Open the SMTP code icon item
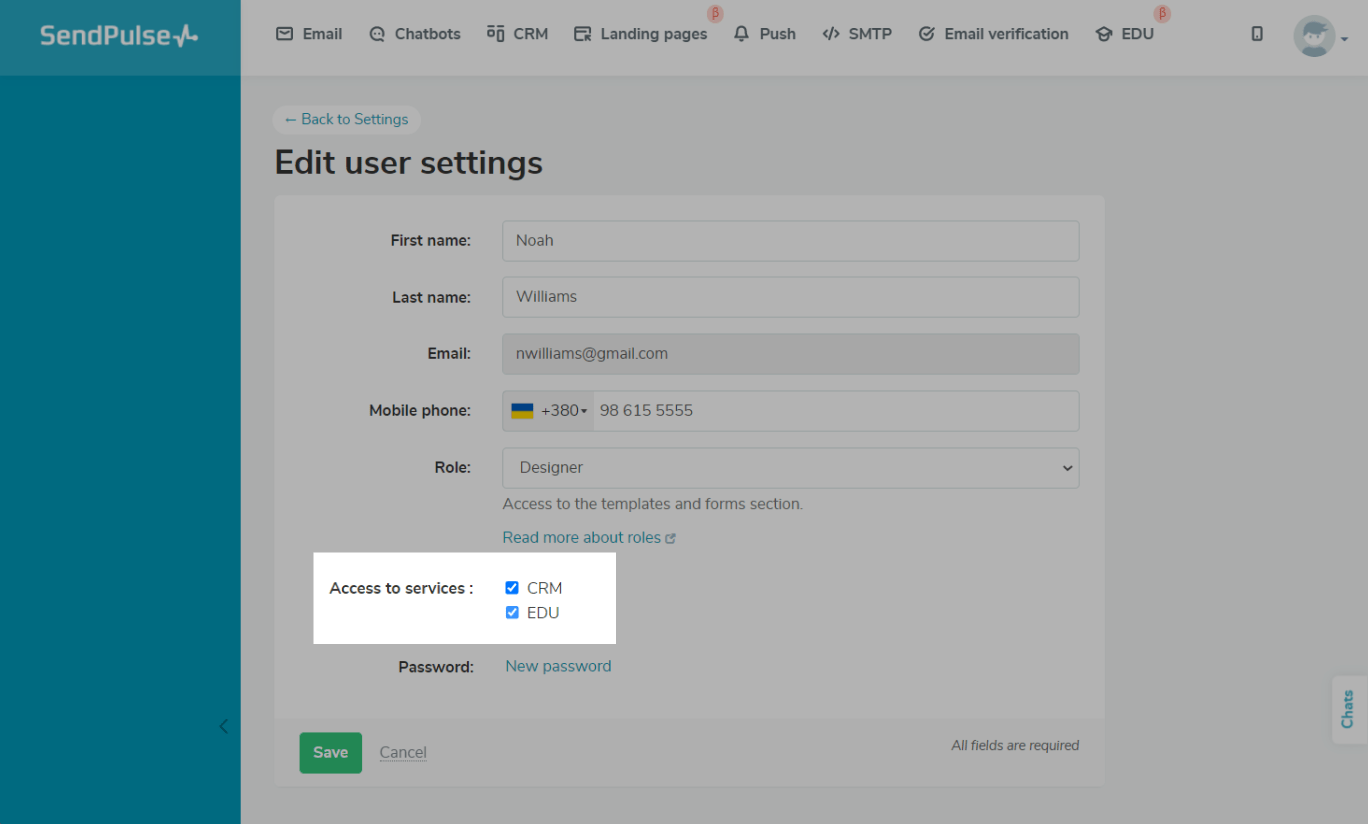This screenshot has width=1368, height=824. 856,34
